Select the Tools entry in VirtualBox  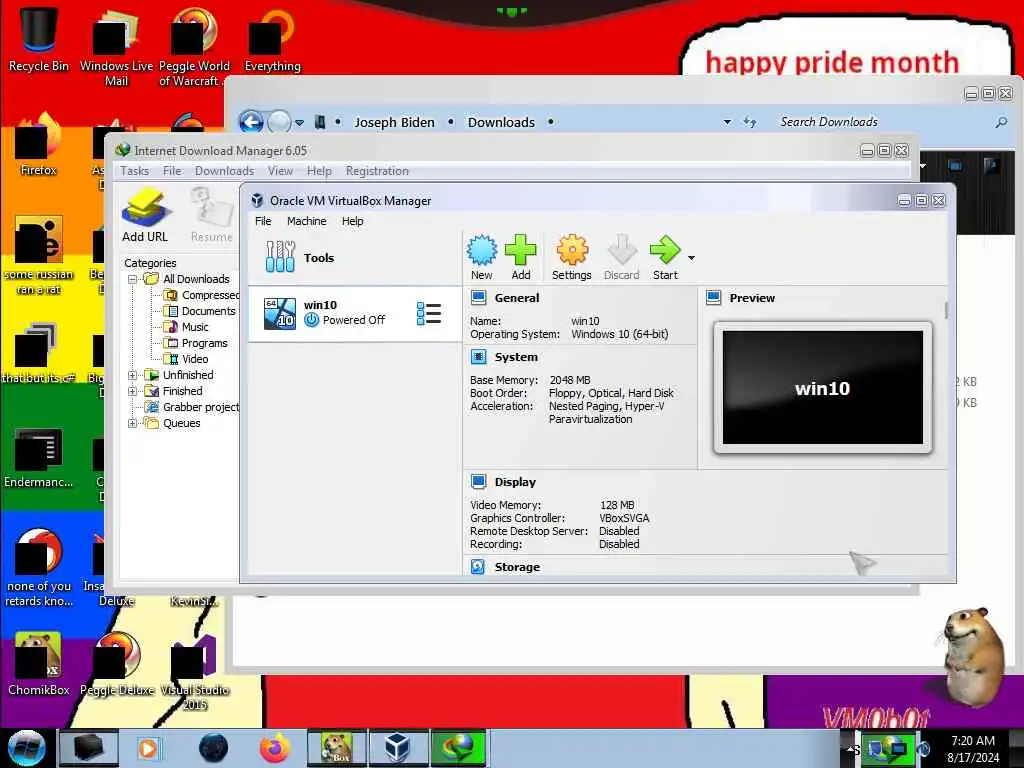coord(355,257)
